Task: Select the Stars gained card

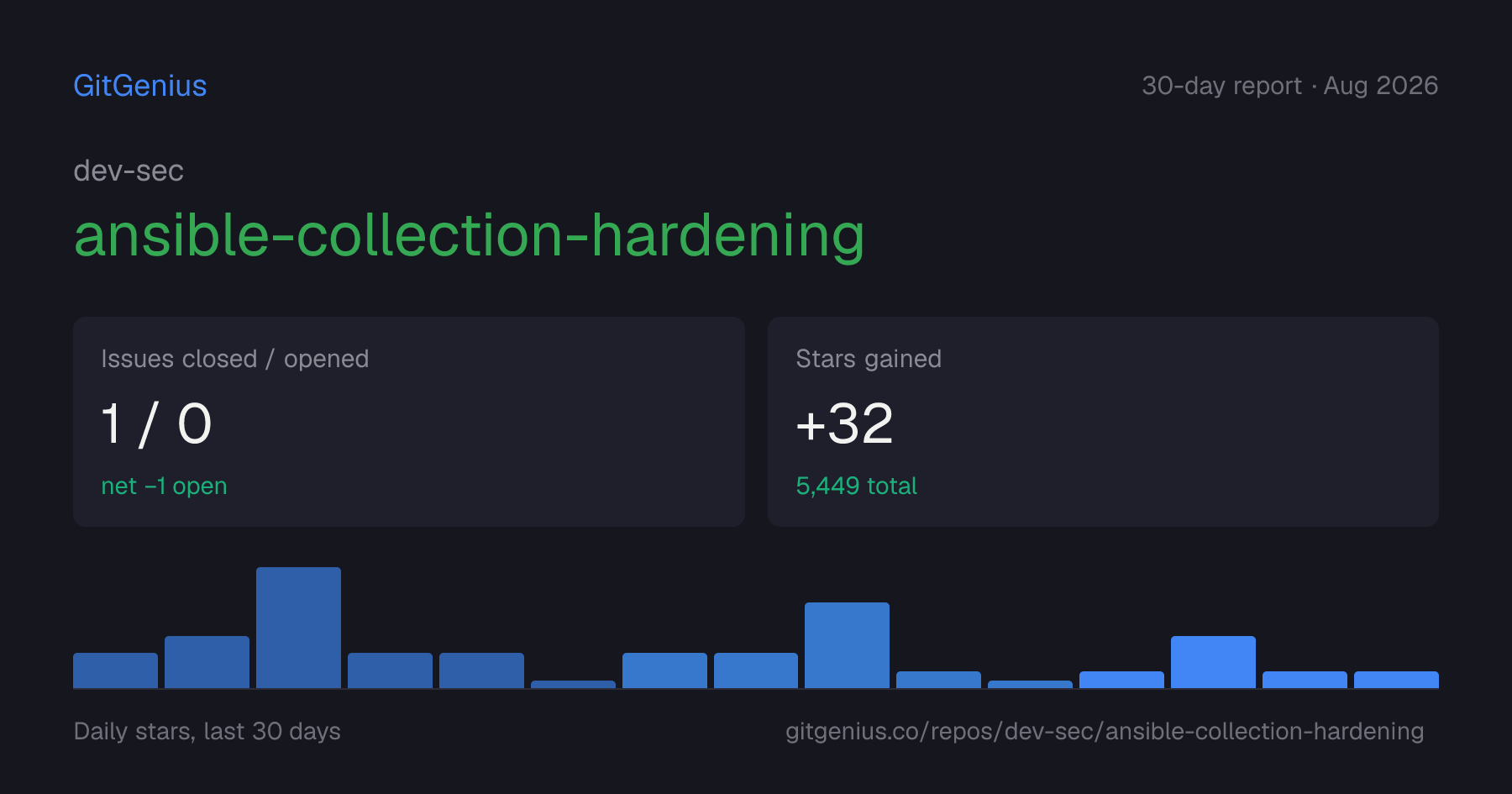Action: point(1103,422)
